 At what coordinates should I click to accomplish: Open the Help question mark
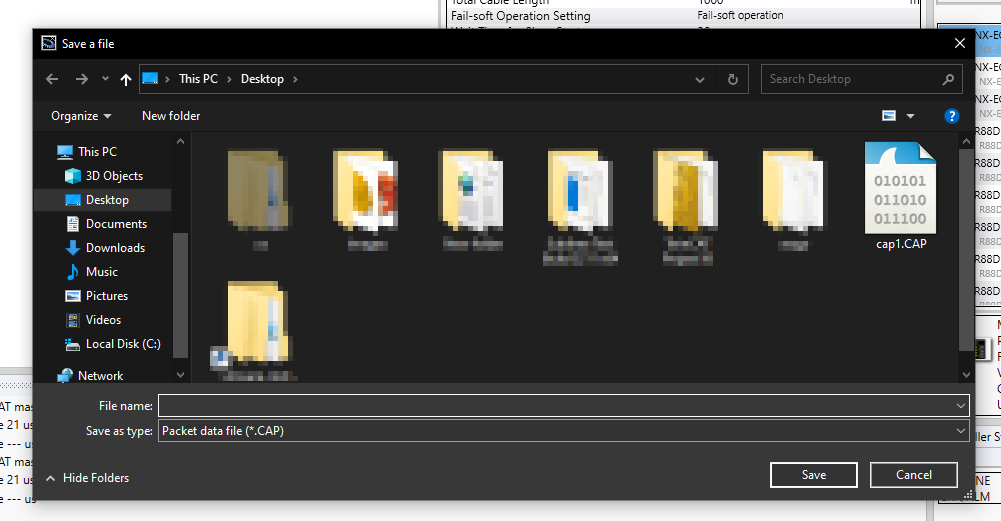[951, 116]
